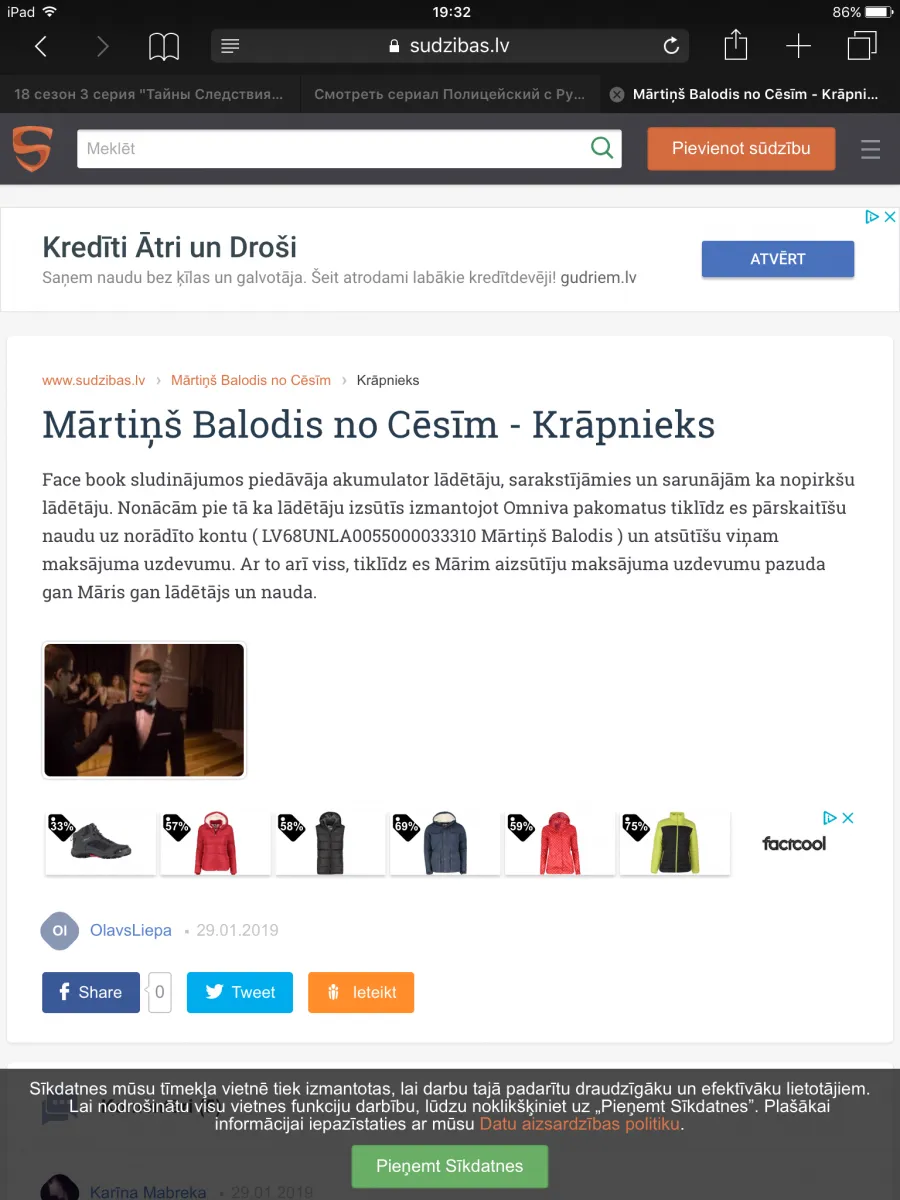Click the Facebook Share button
900x1200 pixels.
[91, 992]
